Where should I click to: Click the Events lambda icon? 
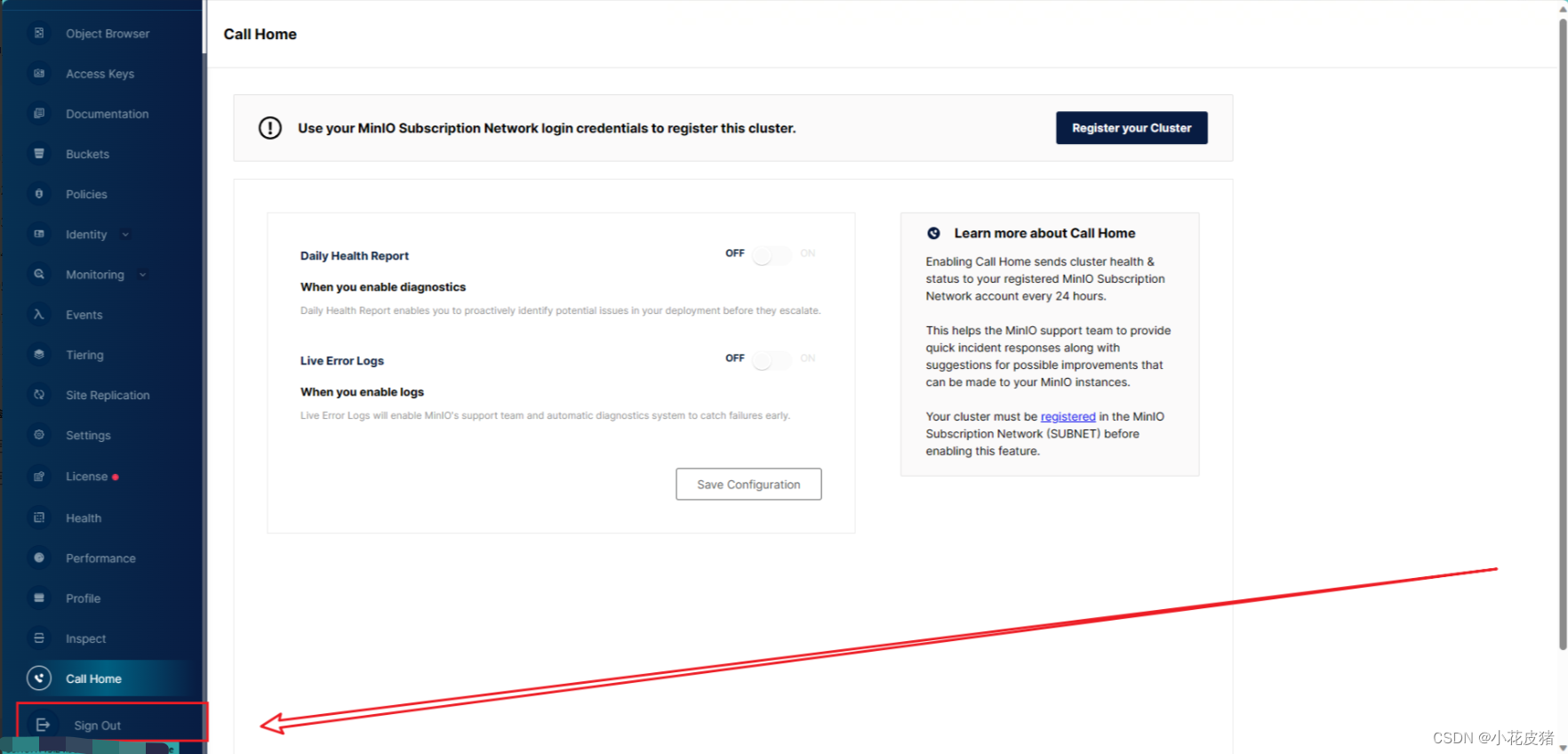(x=39, y=314)
